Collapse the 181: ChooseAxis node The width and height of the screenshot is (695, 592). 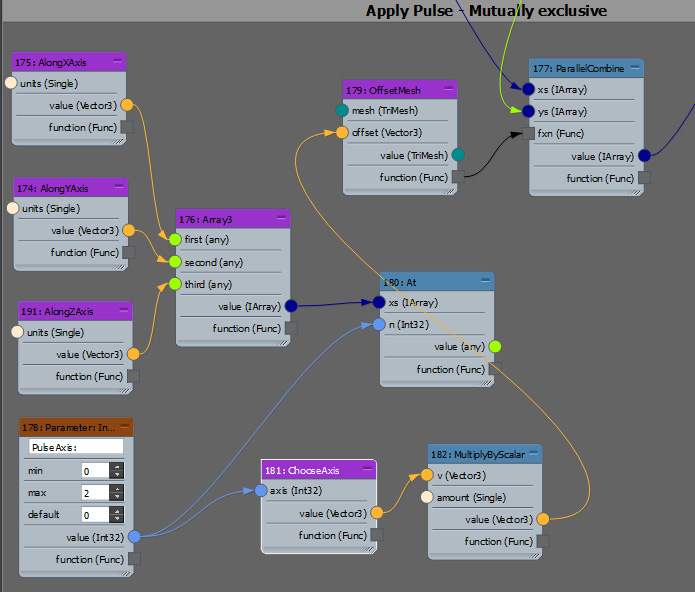pos(367,469)
